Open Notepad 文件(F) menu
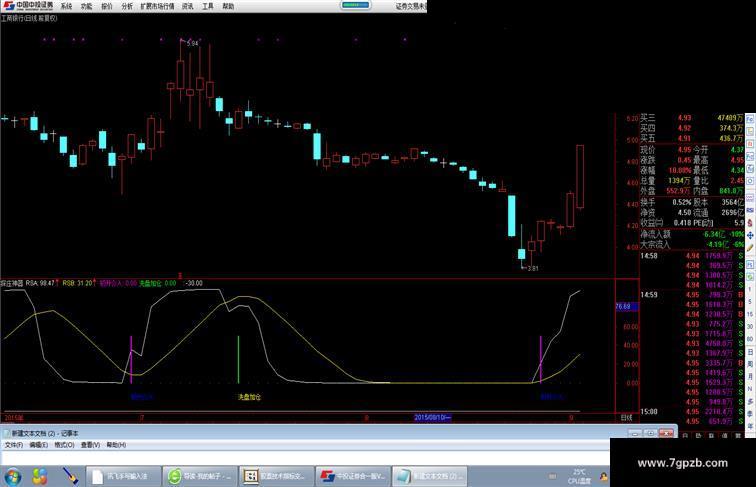Image resolution: width=756 pixels, height=487 pixels. click(x=14, y=445)
